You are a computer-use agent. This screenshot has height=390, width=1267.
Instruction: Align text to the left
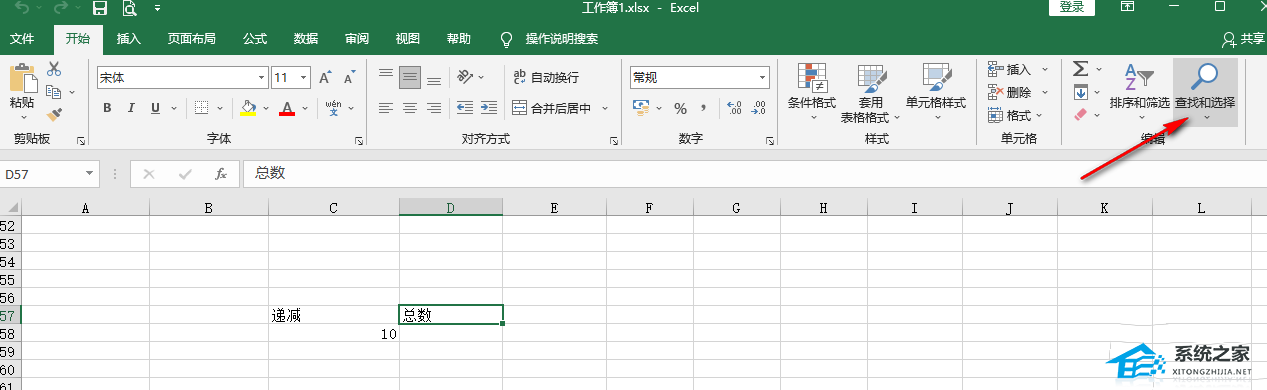pos(386,108)
